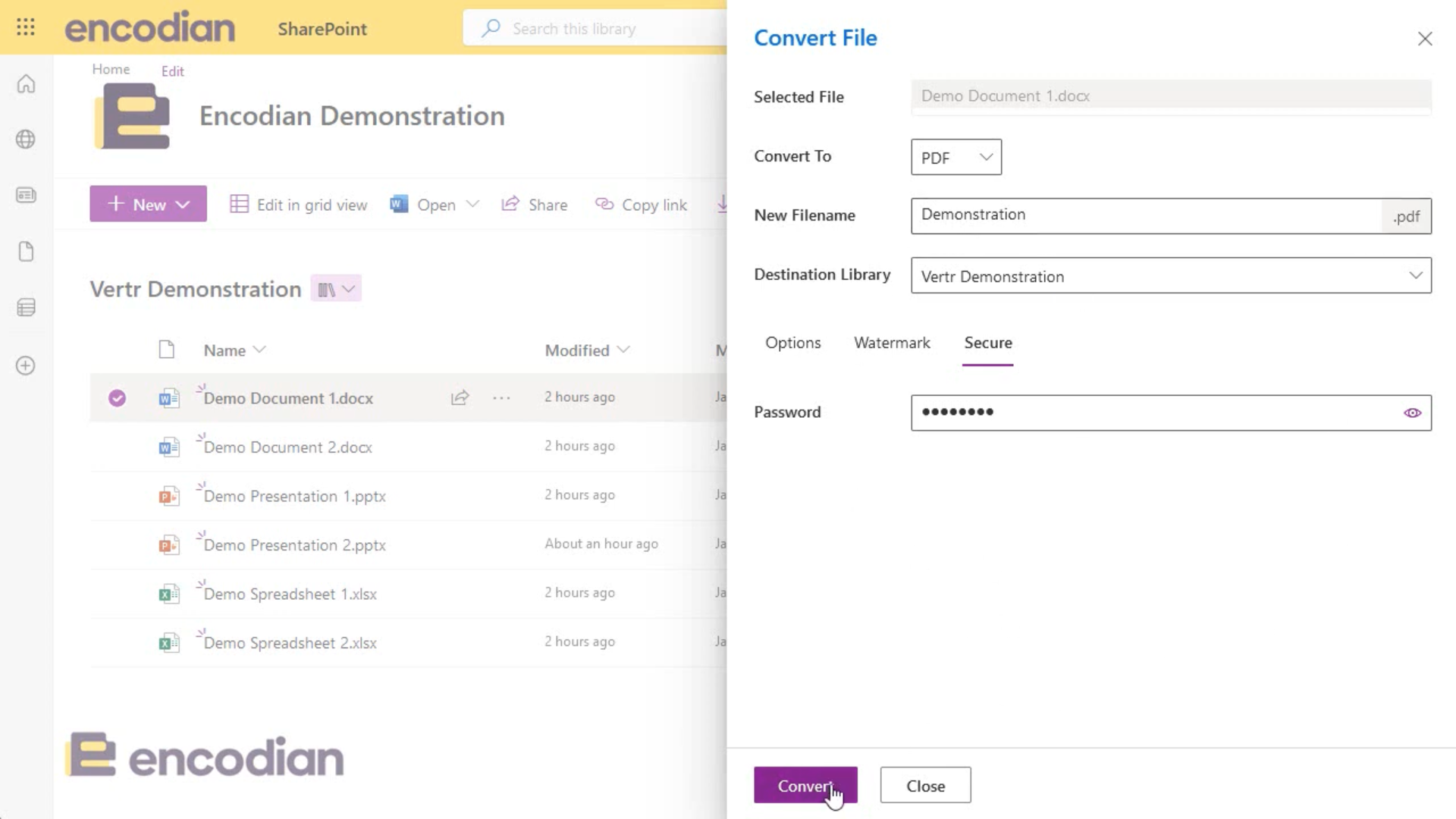1456x819 pixels.
Task: Open Demo Spreadsheet 2.xlsx file name
Action: 290,642
